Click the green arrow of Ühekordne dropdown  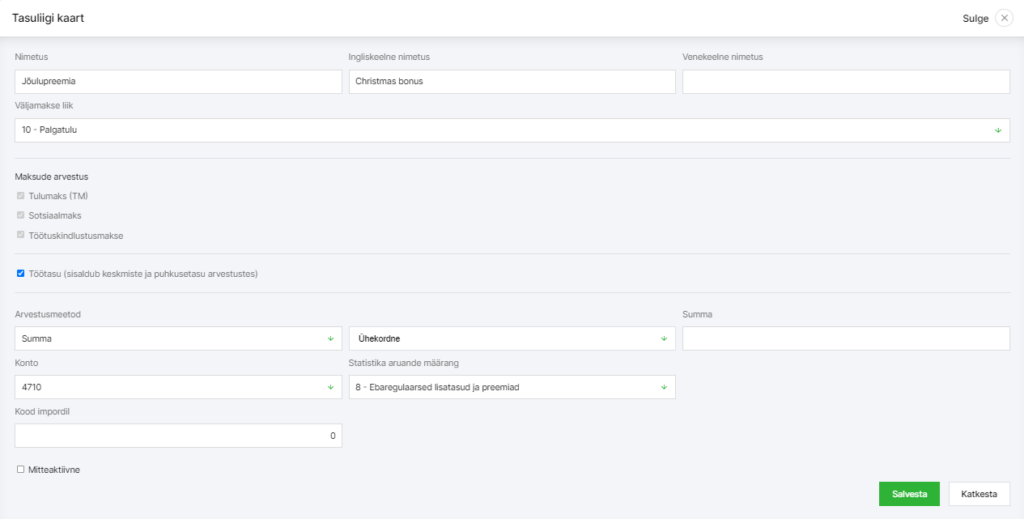click(664, 339)
